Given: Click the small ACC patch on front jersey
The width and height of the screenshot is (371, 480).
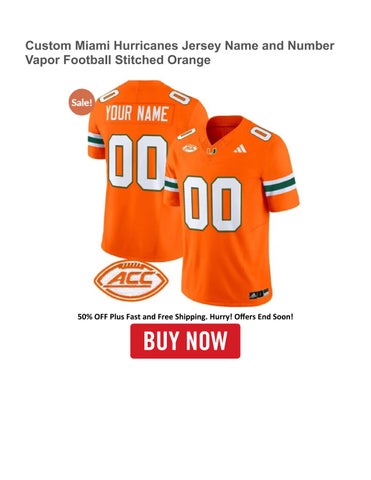Looking at the screenshot, I should (190, 148).
